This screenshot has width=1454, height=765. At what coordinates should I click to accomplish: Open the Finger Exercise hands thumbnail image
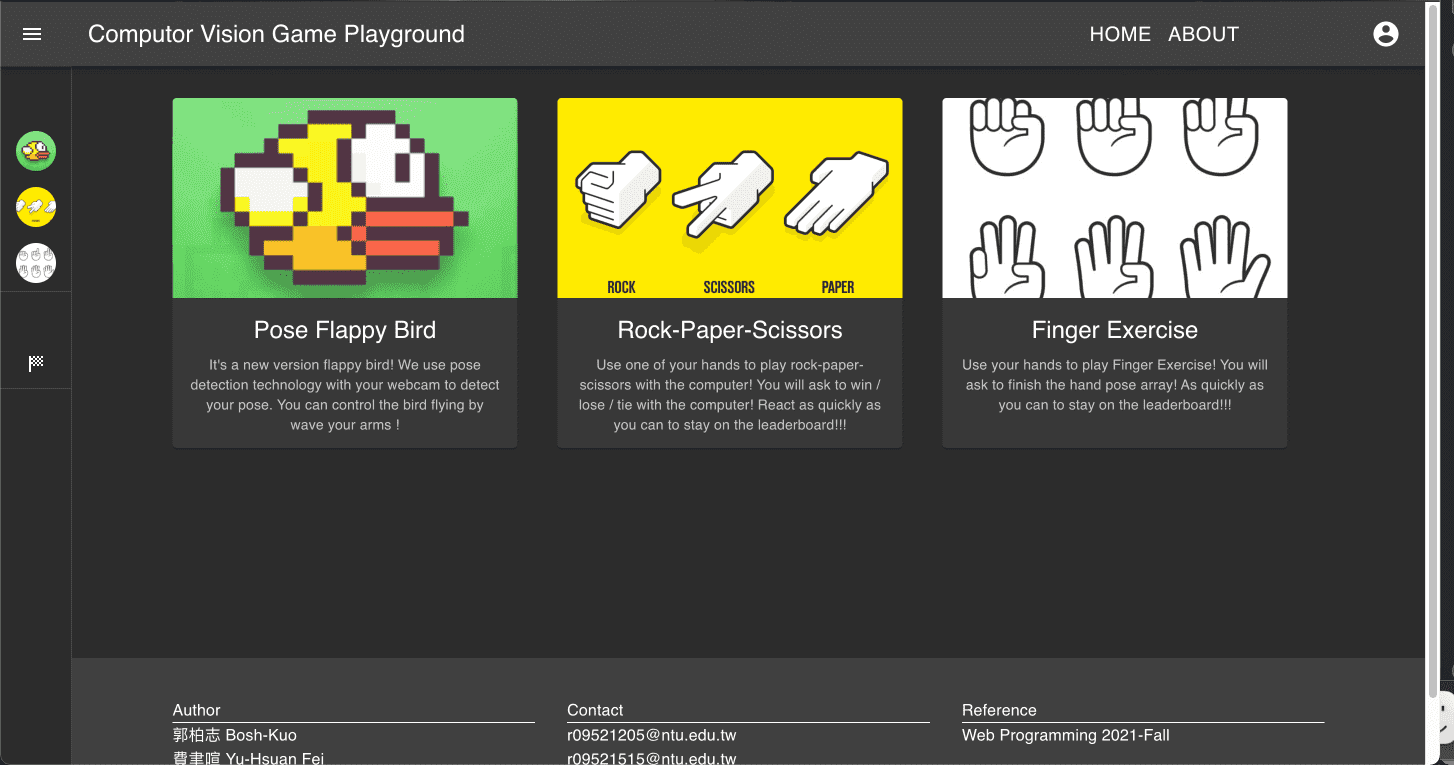pyautogui.click(x=1114, y=198)
